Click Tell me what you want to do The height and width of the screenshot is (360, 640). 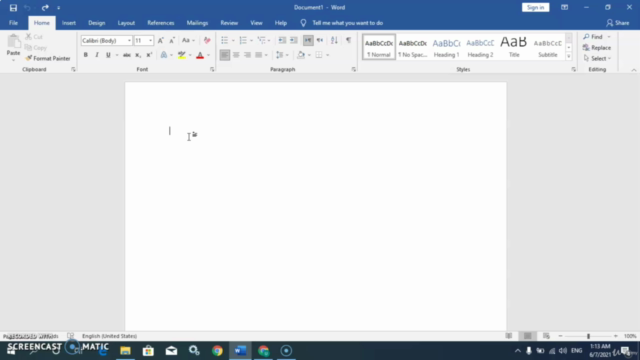click(347, 23)
